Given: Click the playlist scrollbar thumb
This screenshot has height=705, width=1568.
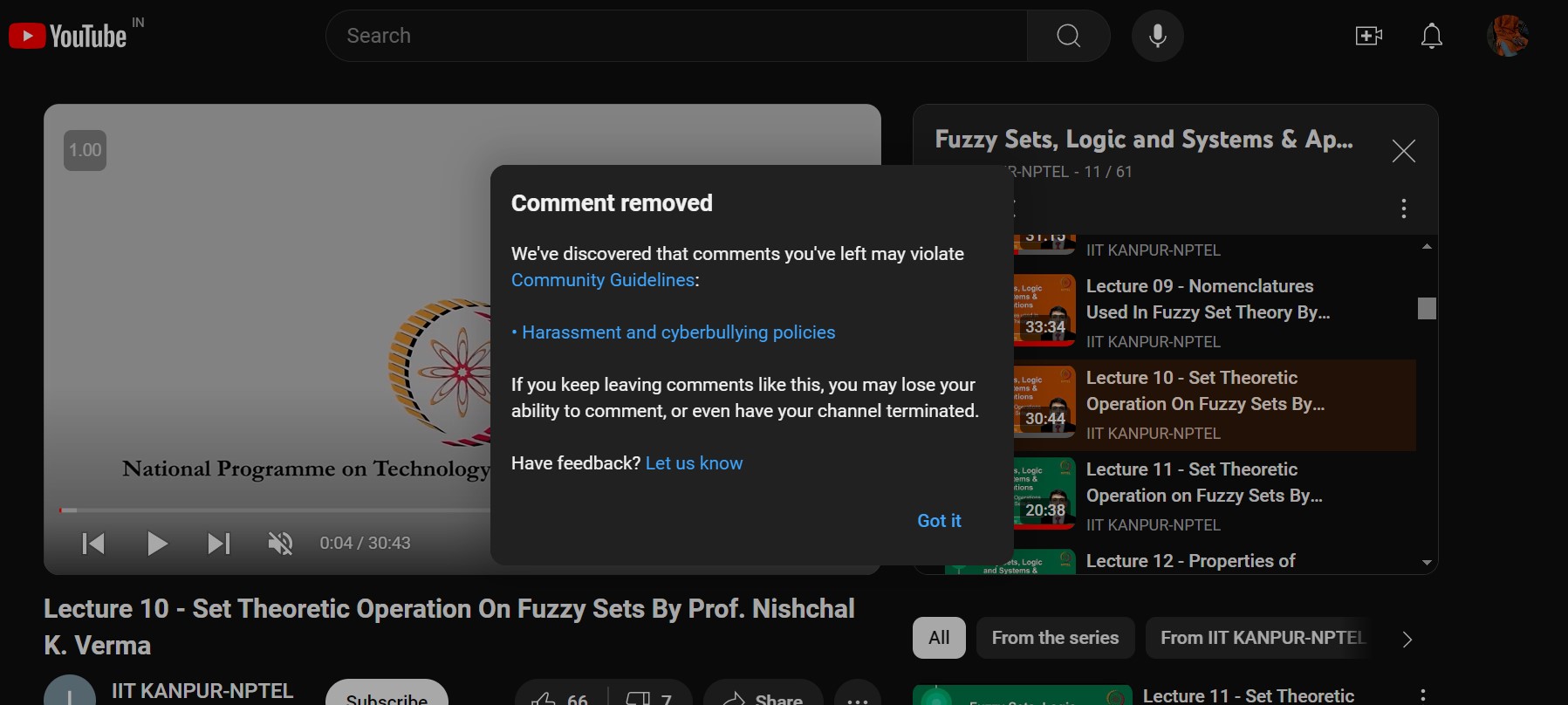Looking at the screenshot, I should (x=1427, y=308).
